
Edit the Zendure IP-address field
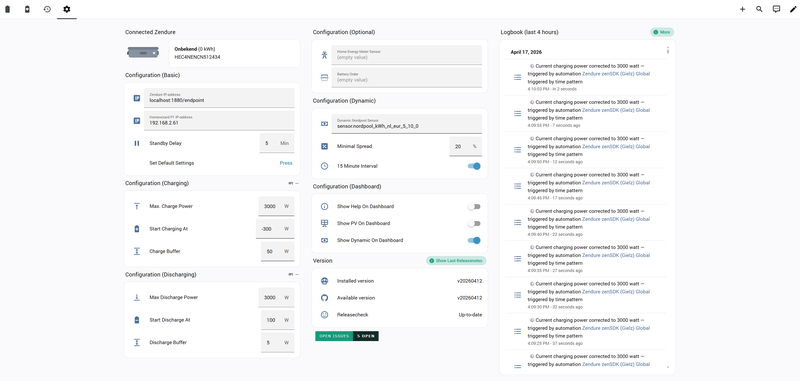click(219, 98)
